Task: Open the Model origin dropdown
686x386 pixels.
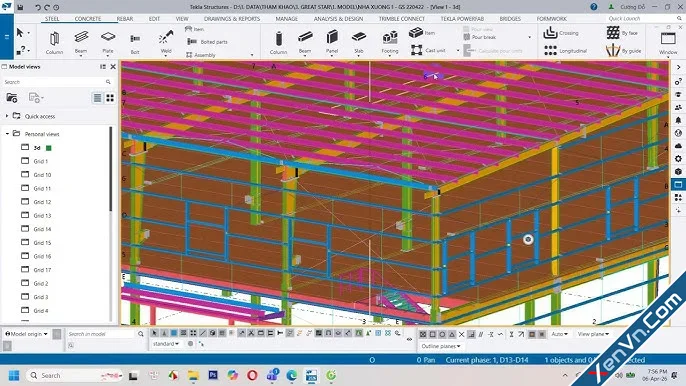Action: pyautogui.click(x=27, y=333)
